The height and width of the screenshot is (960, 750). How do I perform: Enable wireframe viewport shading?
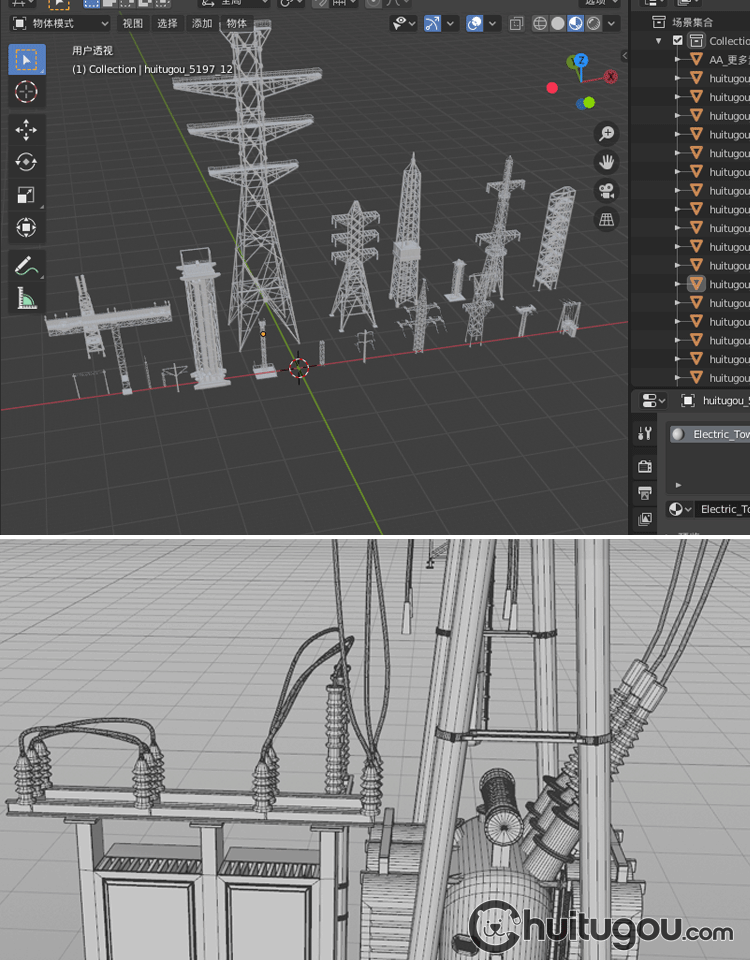pos(540,23)
